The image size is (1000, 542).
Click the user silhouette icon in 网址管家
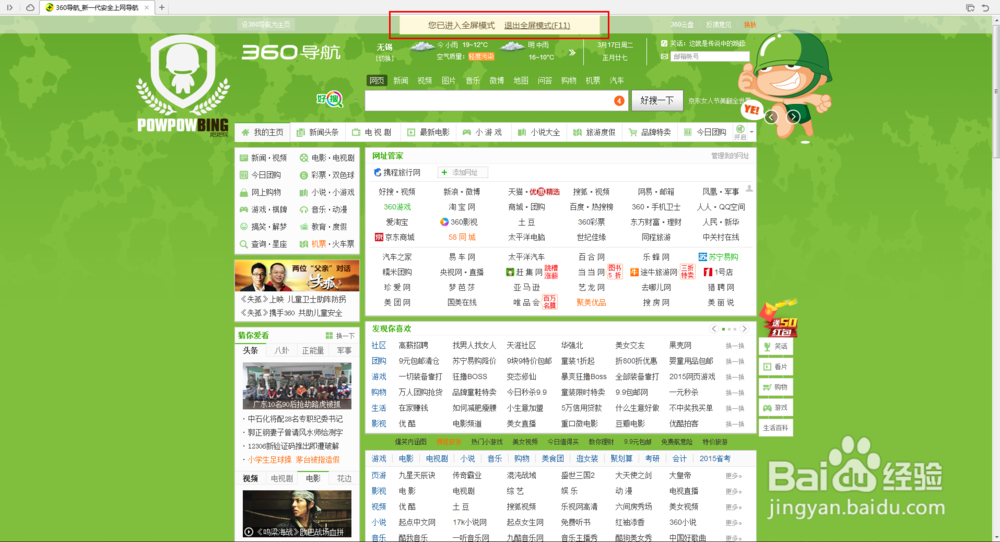pos(749,189)
